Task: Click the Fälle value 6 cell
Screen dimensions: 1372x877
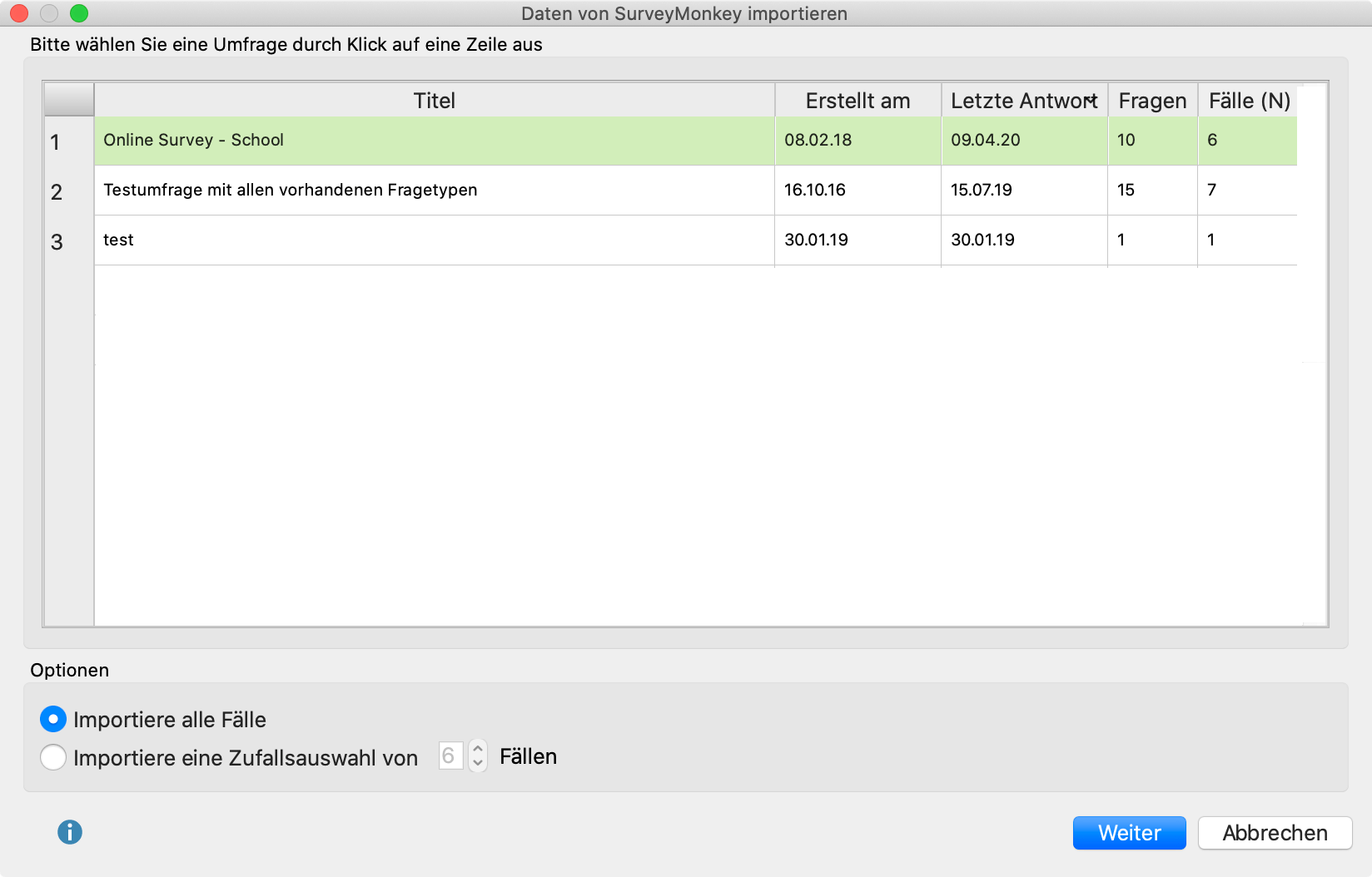Action: click(1248, 141)
